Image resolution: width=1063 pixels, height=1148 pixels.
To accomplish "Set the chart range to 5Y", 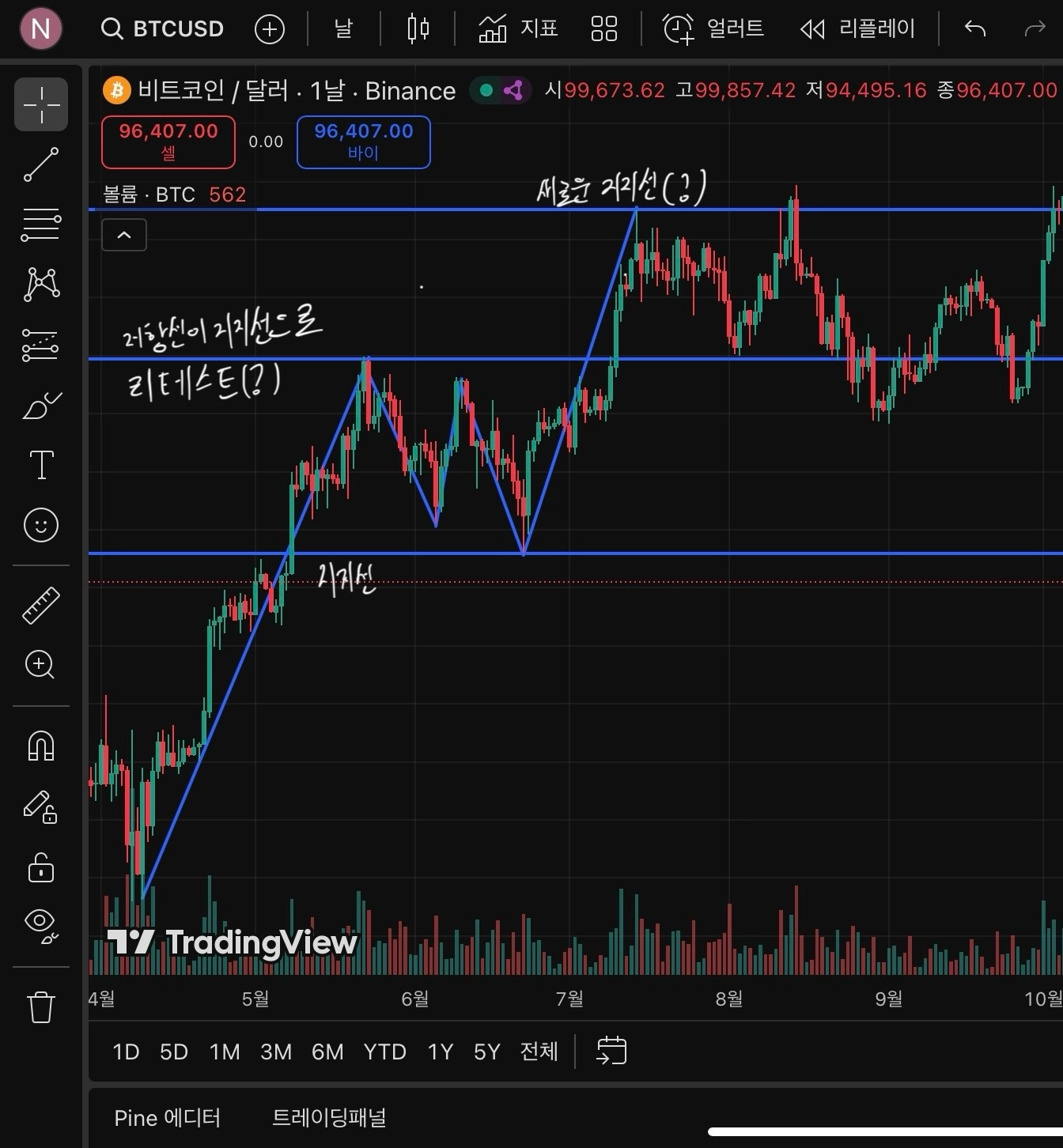I will 487,1052.
